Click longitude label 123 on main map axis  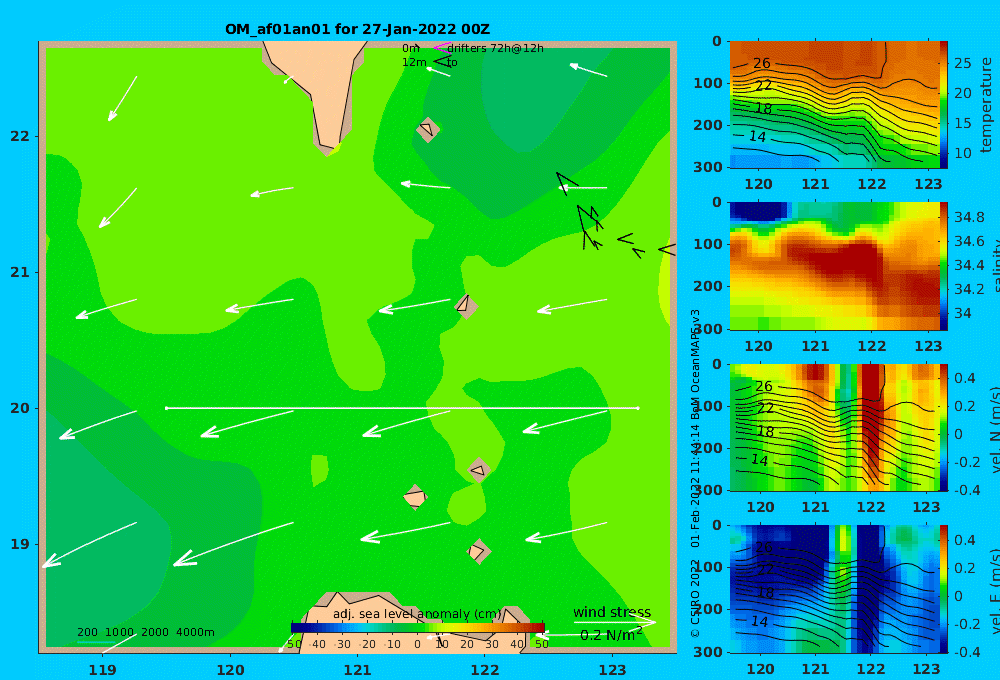pyautogui.click(x=612, y=670)
